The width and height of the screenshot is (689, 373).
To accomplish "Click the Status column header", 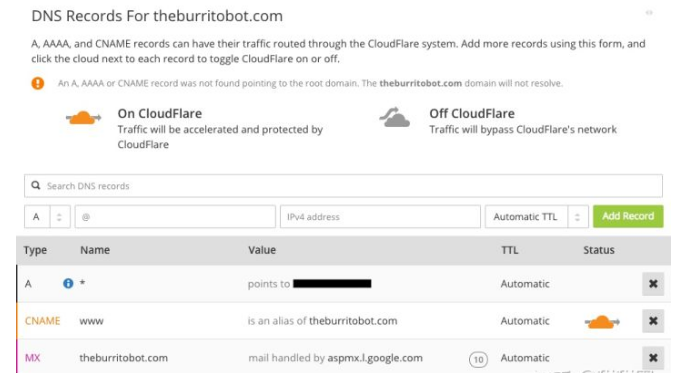I will 598,250.
